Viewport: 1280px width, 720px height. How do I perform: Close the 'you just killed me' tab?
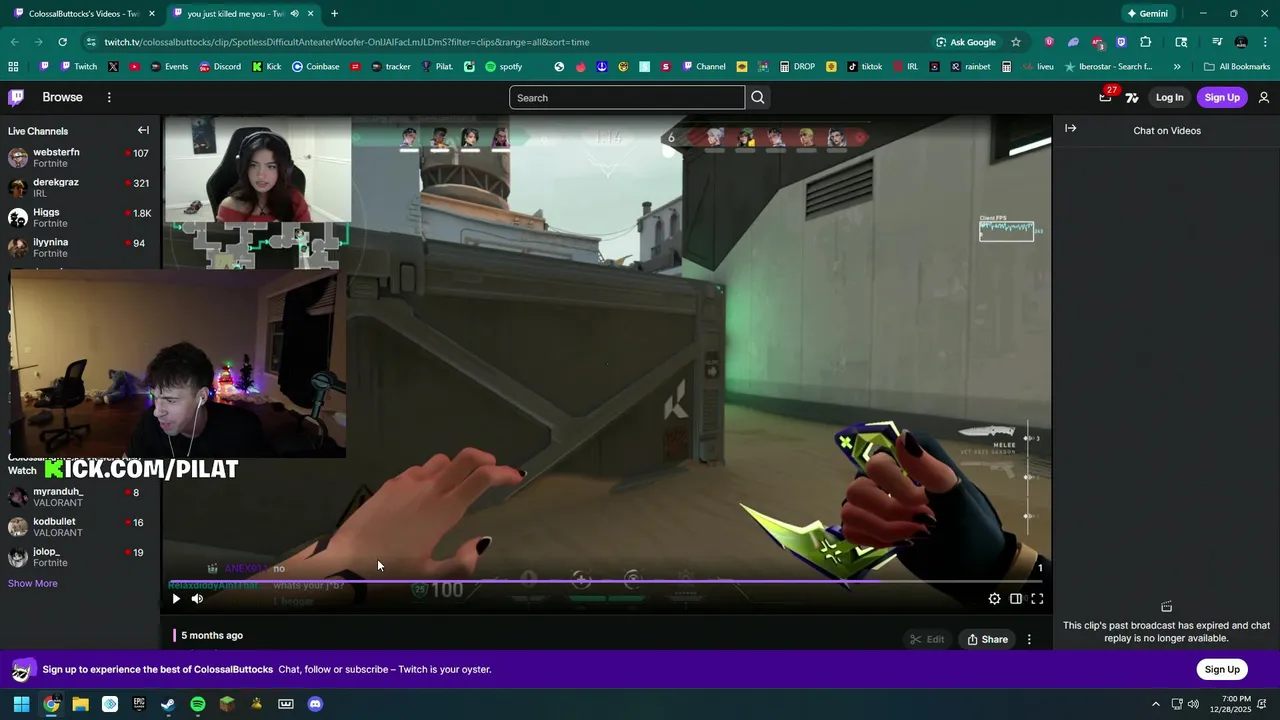[x=310, y=14]
